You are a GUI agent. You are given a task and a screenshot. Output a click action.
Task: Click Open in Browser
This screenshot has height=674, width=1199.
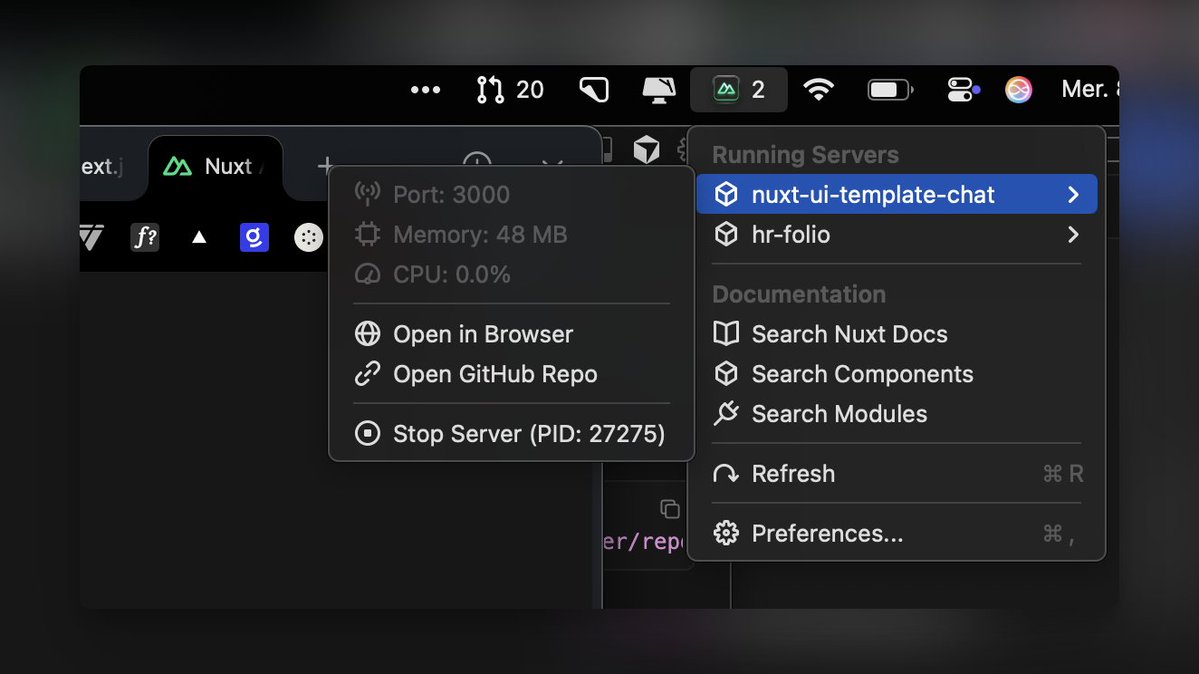(511, 334)
